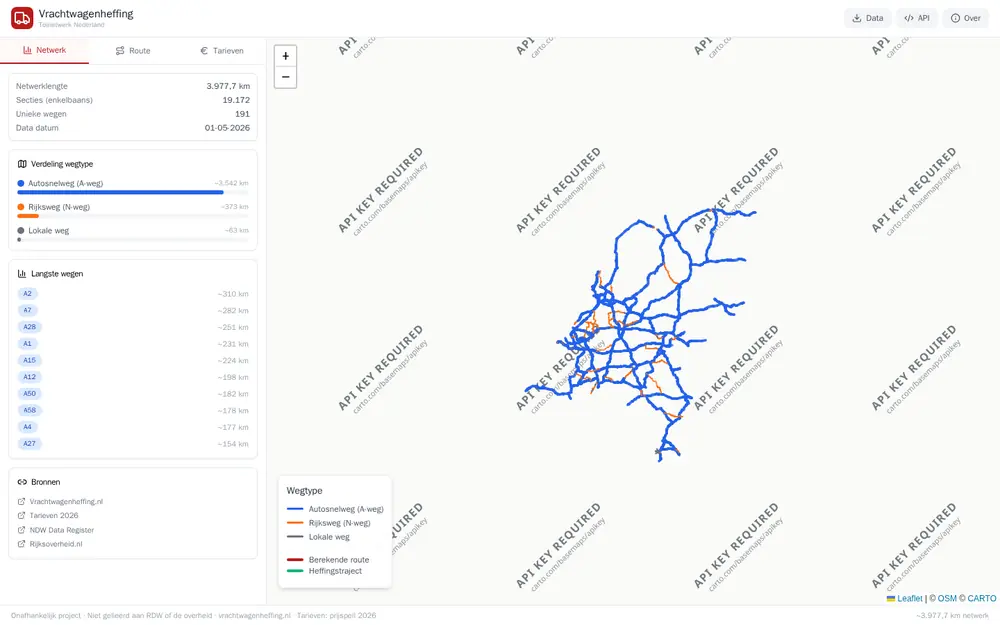Switch to the Tarieven tab

point(221,50)
